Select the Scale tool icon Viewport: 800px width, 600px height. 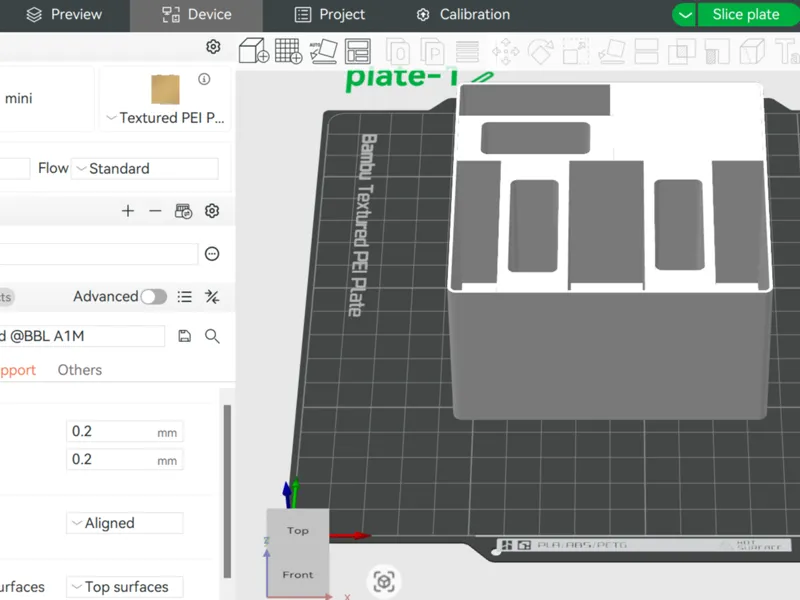pyautogui.click(x=576, y=52)
